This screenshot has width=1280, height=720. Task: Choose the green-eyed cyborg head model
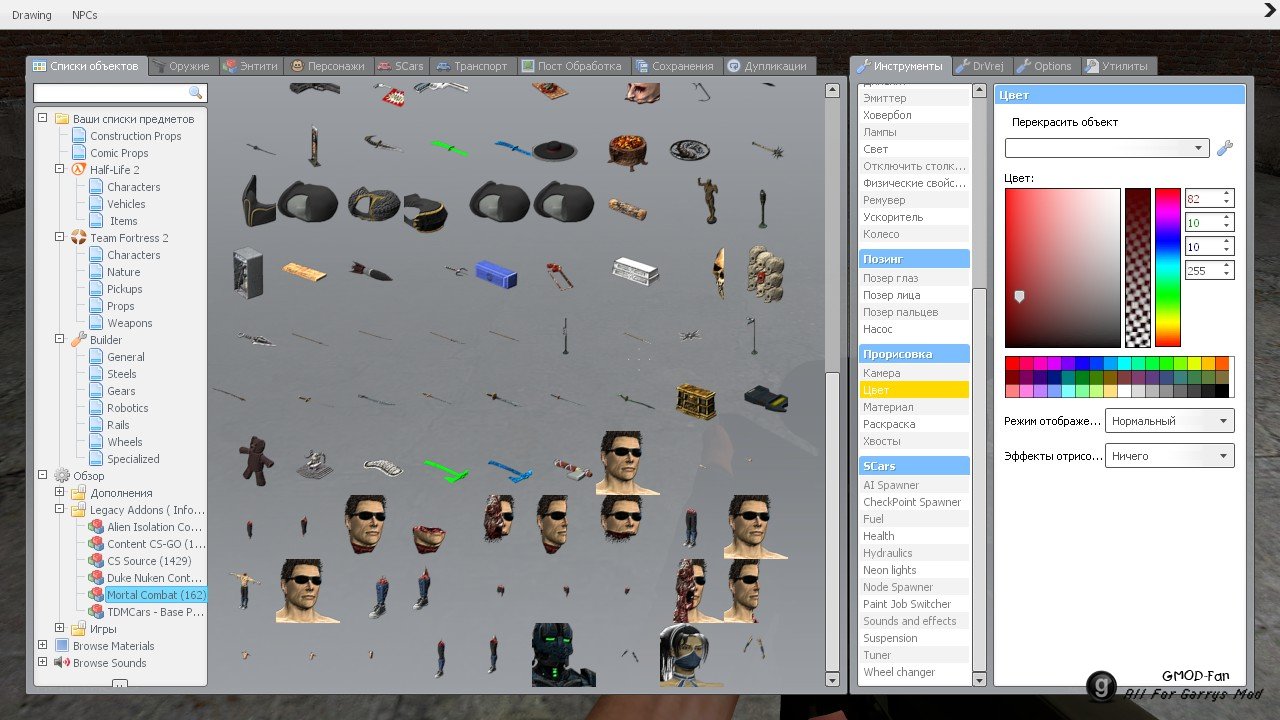[562, 655]
